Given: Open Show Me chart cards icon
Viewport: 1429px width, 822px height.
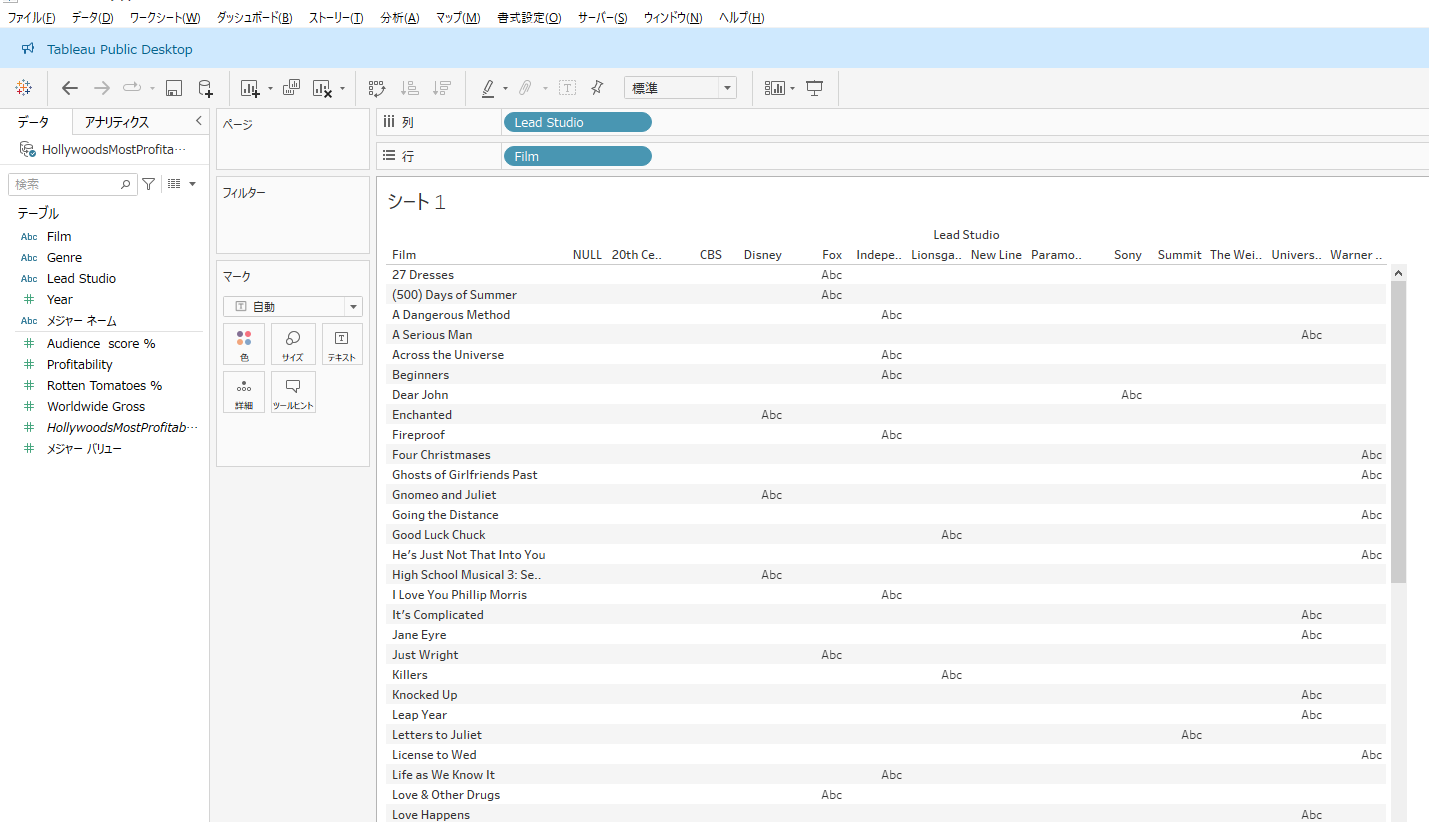Looking at the screenshot, I should pyautogui.click(x=775, y=88).
